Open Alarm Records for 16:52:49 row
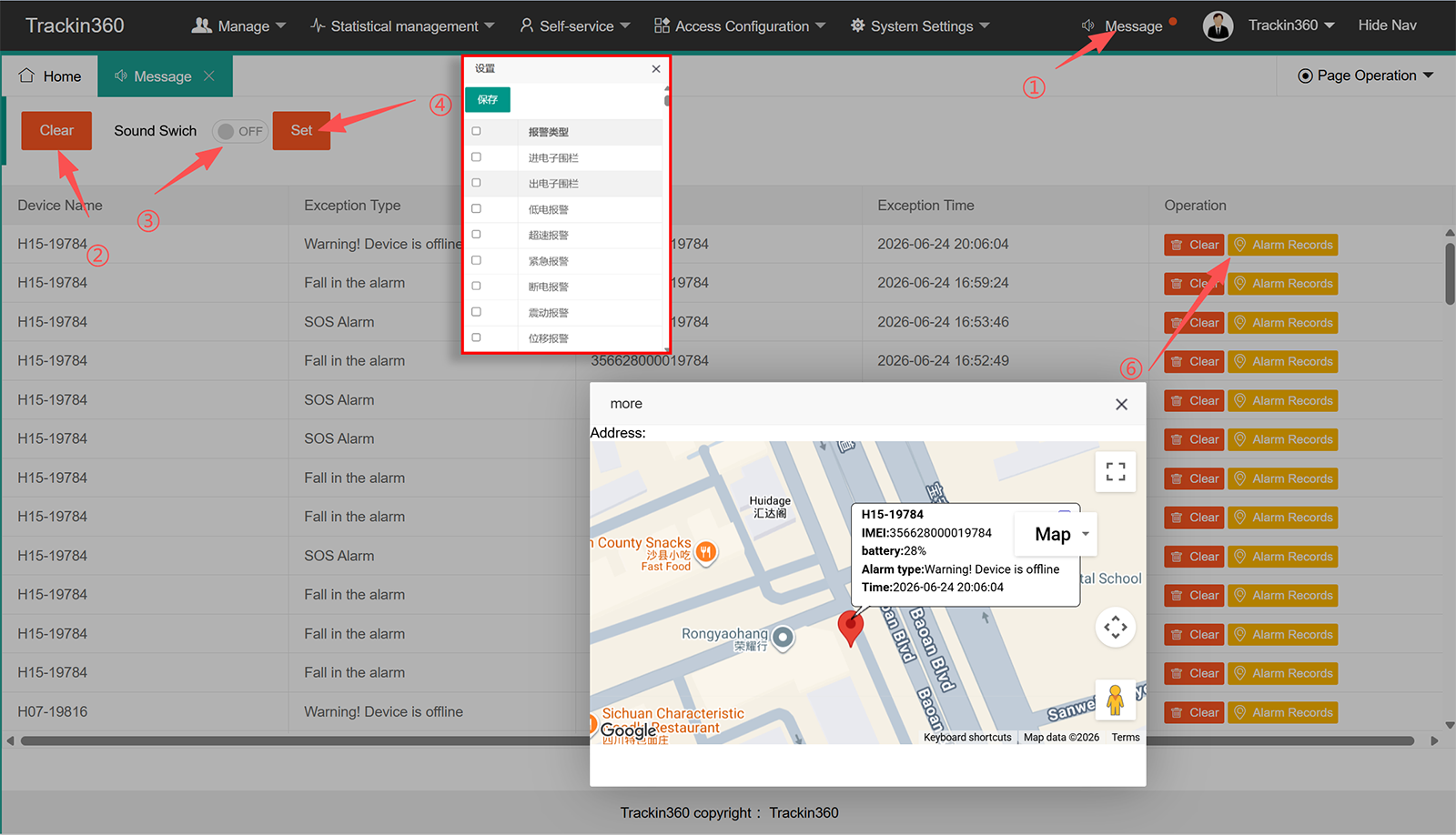 pyautogui.click(x=1283, y=361)
